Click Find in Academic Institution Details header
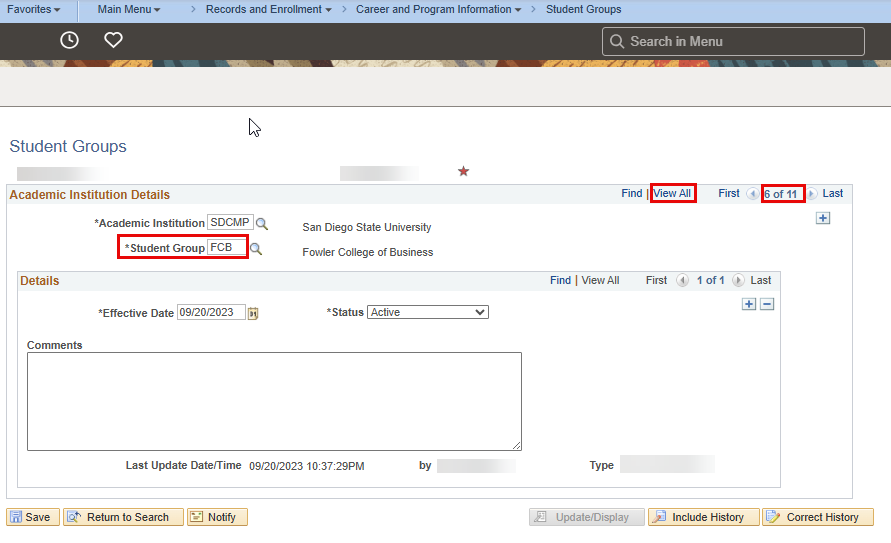 coord(631,194)
